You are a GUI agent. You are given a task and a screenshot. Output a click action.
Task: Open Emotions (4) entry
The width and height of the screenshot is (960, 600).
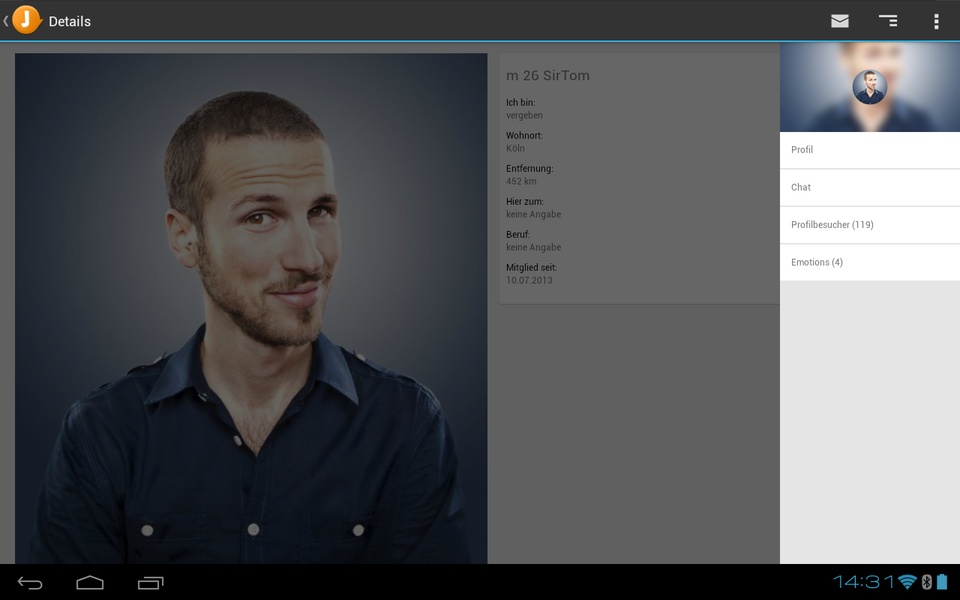tap(870, 262)
